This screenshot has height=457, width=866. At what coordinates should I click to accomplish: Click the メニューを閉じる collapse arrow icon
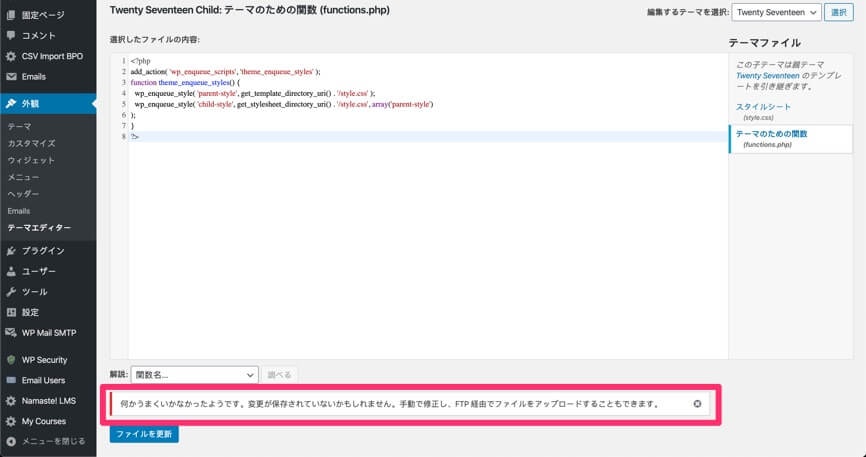[11, 442]
